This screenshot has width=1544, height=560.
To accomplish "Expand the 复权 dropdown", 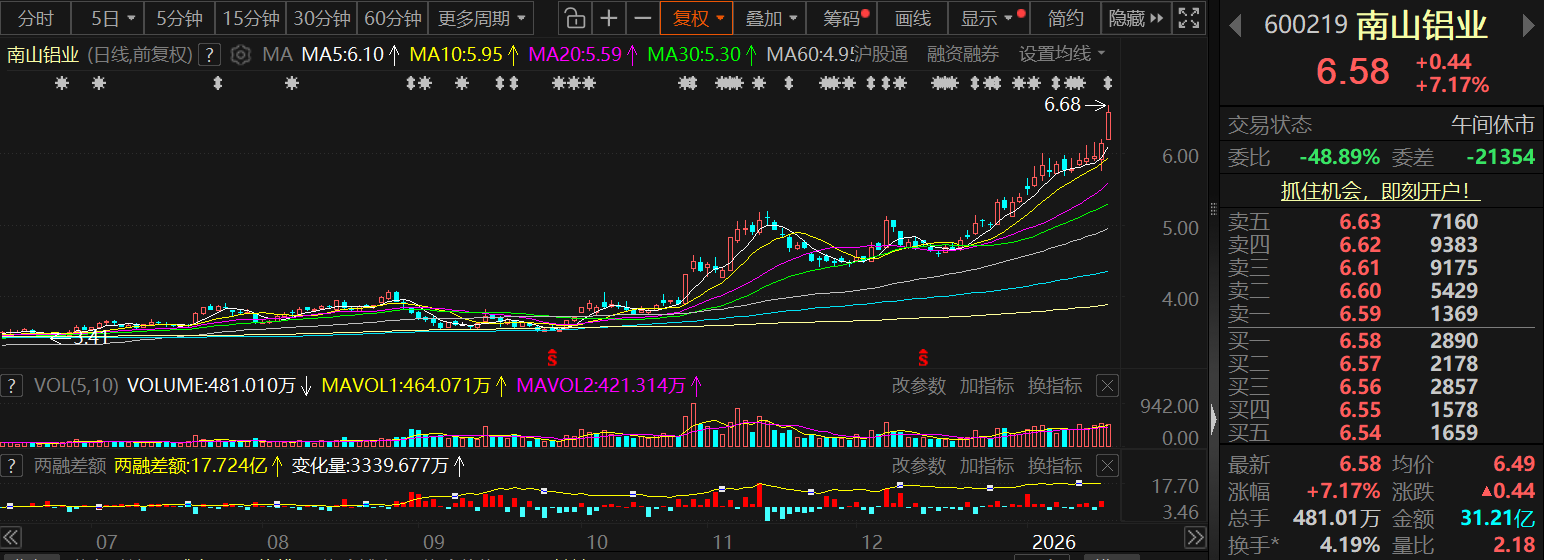I will [x=697, y=18].
